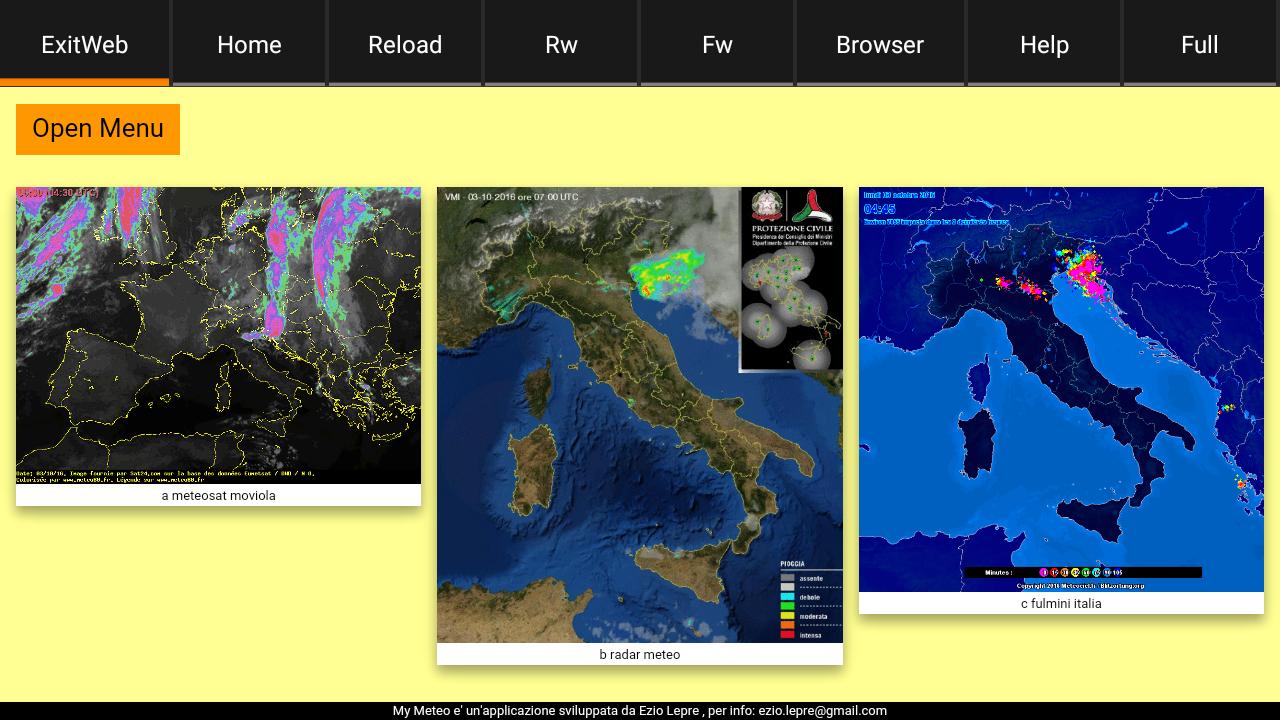Exit the web app via ExitWeb
This screenshot has height=720, width=1280.
pos(84,44)
